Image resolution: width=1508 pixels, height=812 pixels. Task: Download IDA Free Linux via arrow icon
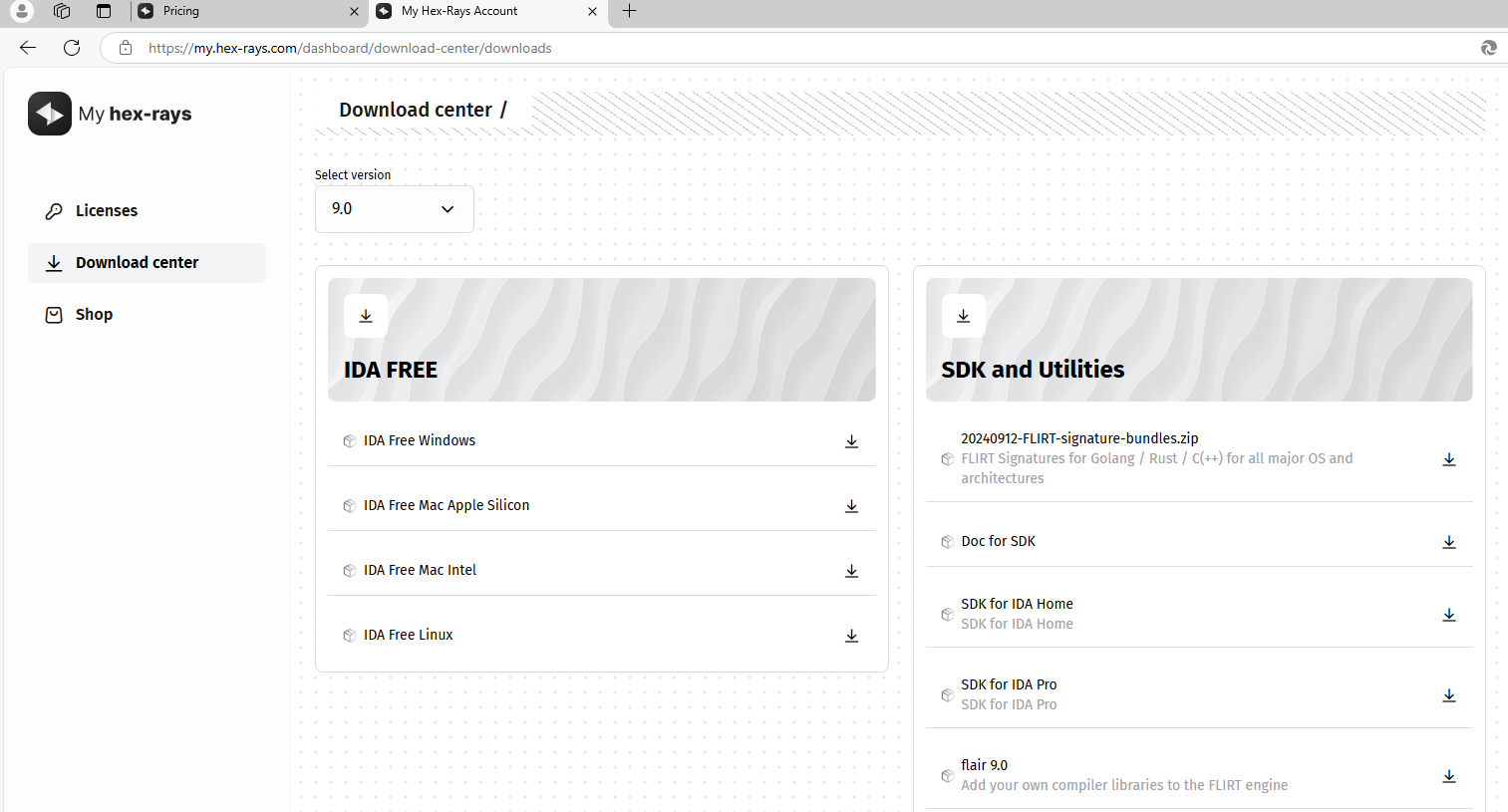click(852, 636)
